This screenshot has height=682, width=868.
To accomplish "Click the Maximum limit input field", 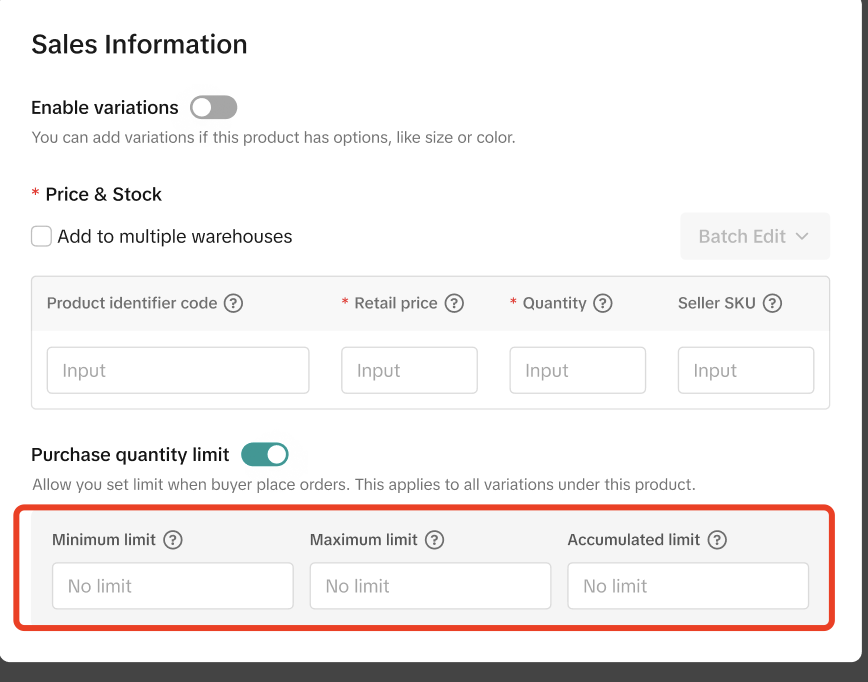I will click(430, 586).
